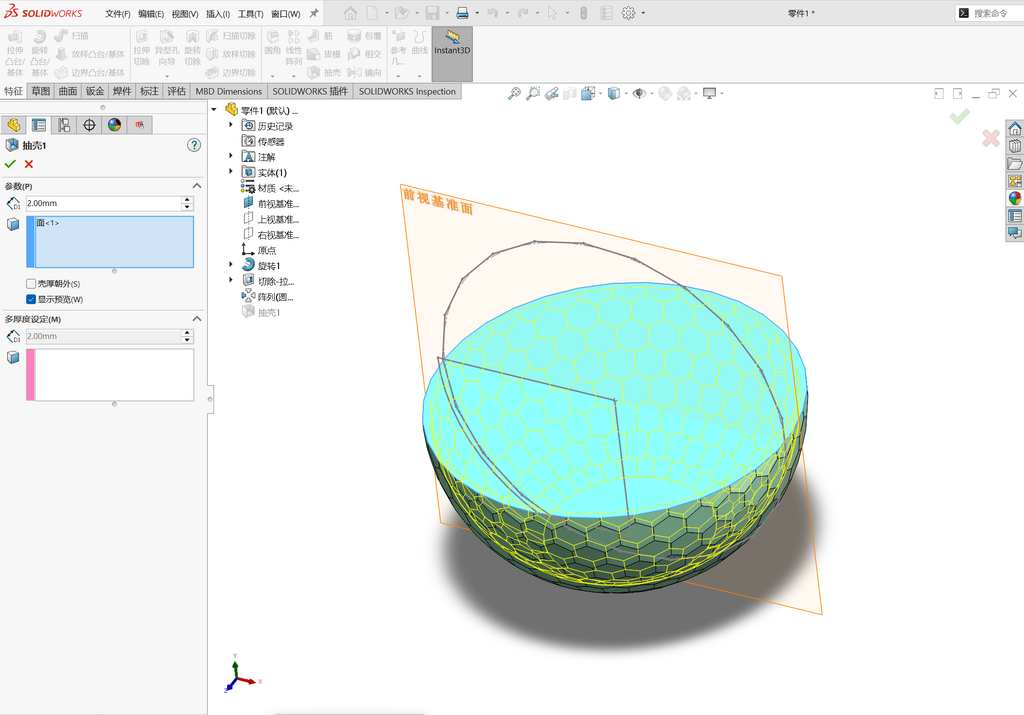The image size is (1024, 715).
Task: Open the 文件(F) menu
Action: click(118, 14)
